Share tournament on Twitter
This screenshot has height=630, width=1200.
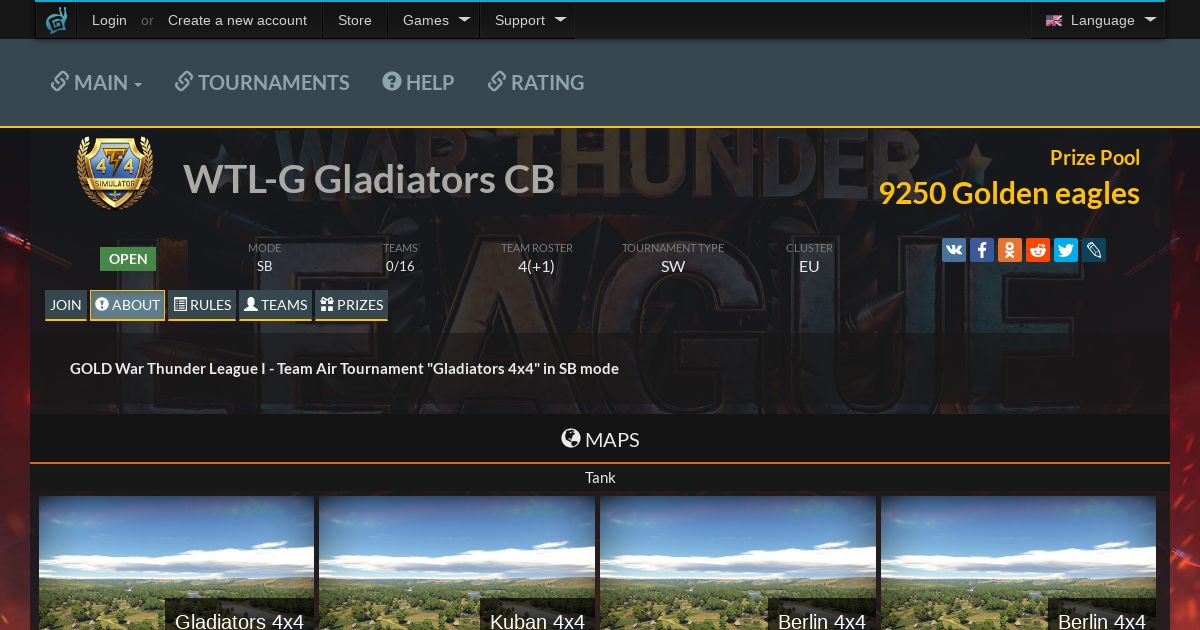click(1066, 250)
